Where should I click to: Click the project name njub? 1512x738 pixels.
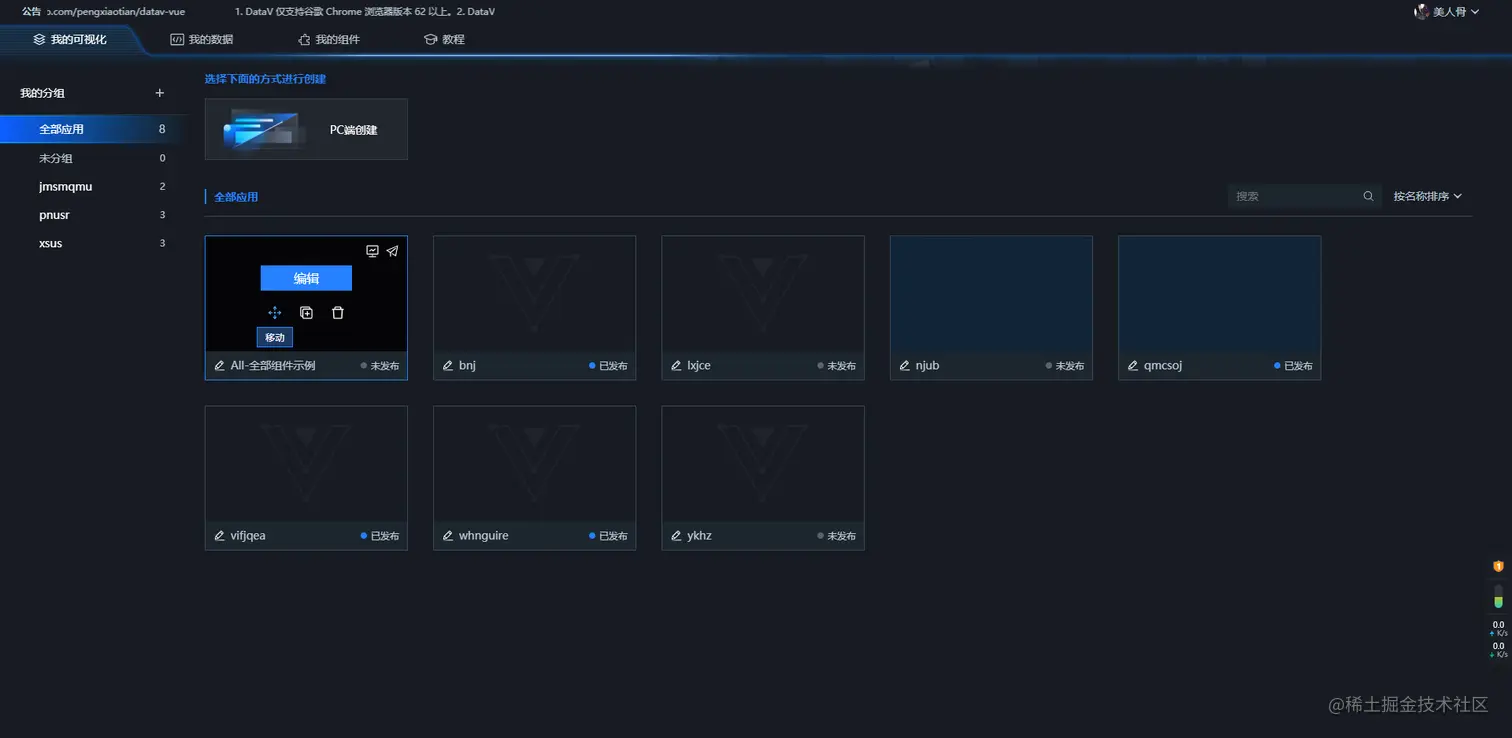click(927, 366)
